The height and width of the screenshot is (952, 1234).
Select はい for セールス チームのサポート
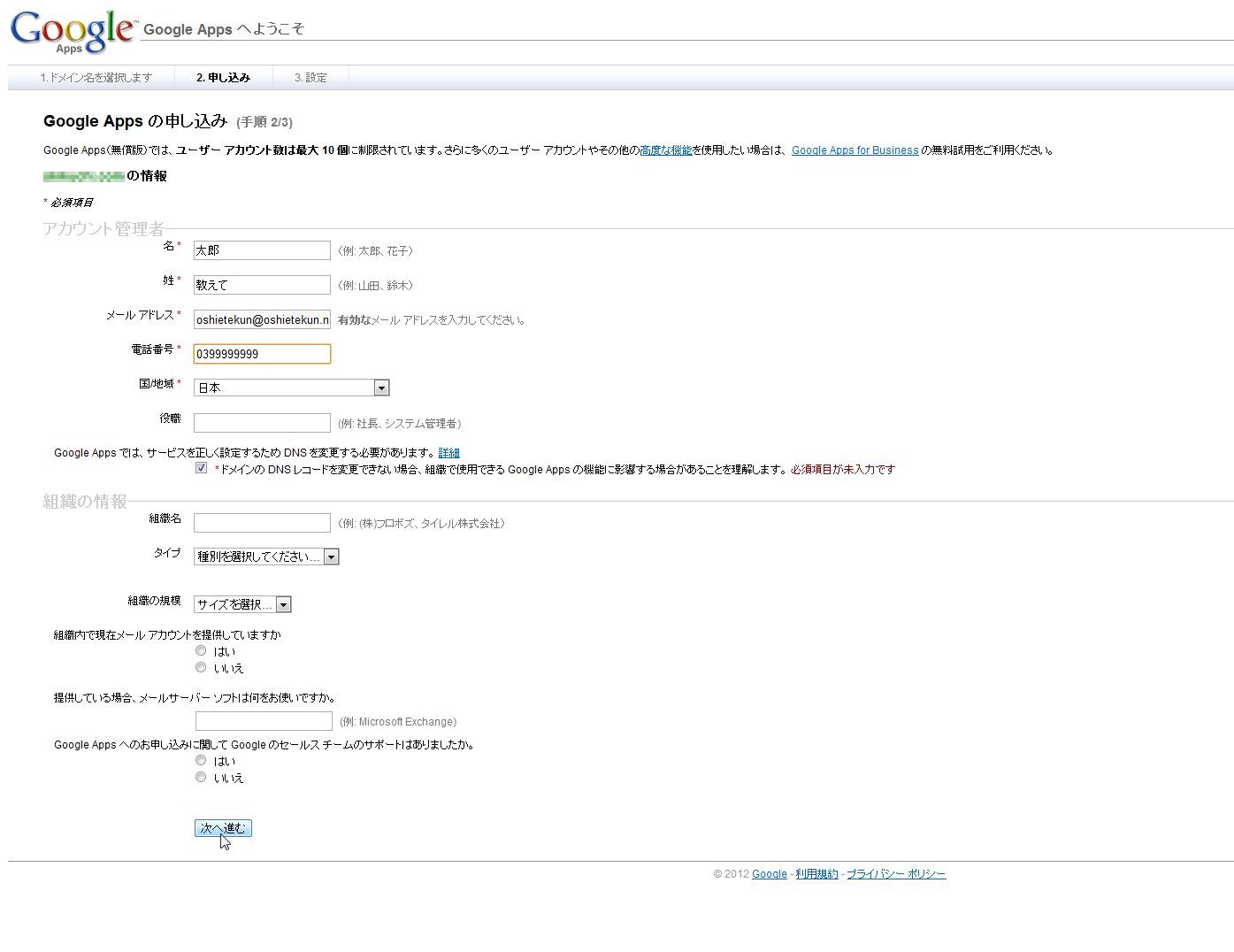201,760
